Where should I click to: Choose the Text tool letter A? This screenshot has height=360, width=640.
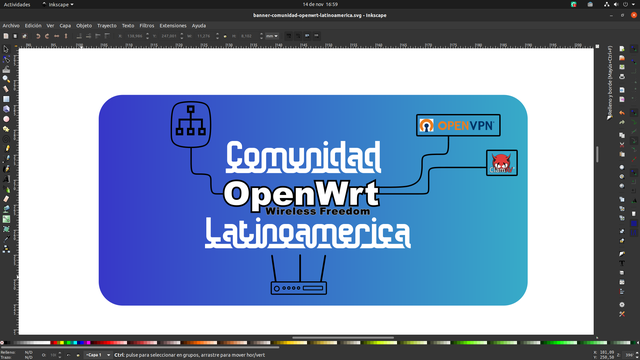[x=6, y=179]
